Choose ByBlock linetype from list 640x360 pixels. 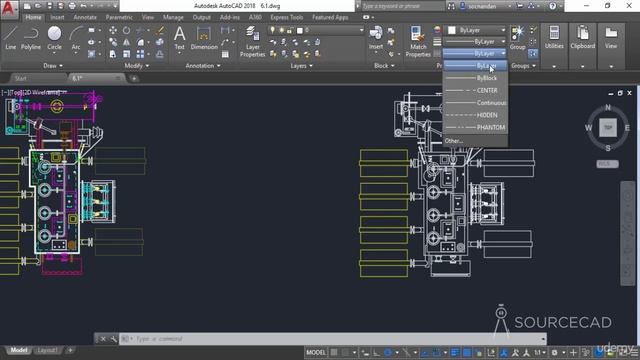pyautogui.click(x=475, y=78)
